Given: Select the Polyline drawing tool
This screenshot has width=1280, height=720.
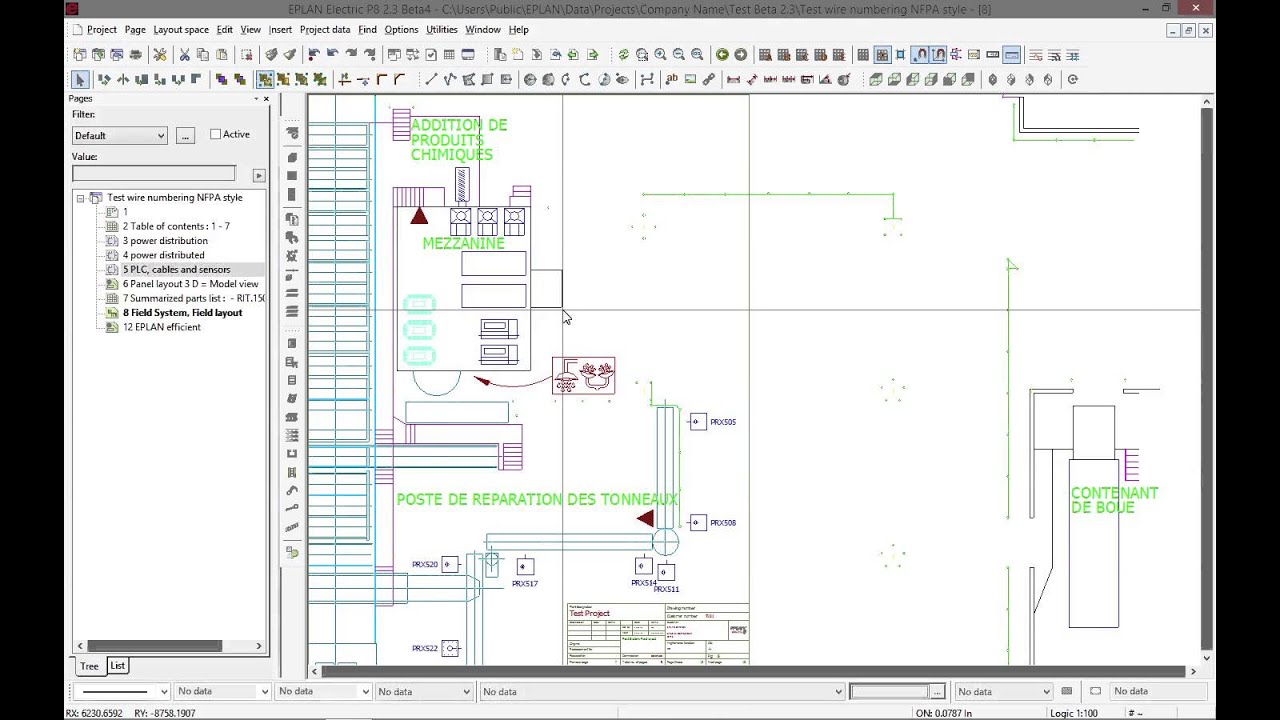Looking at the screenshot, I should point(450,80).
